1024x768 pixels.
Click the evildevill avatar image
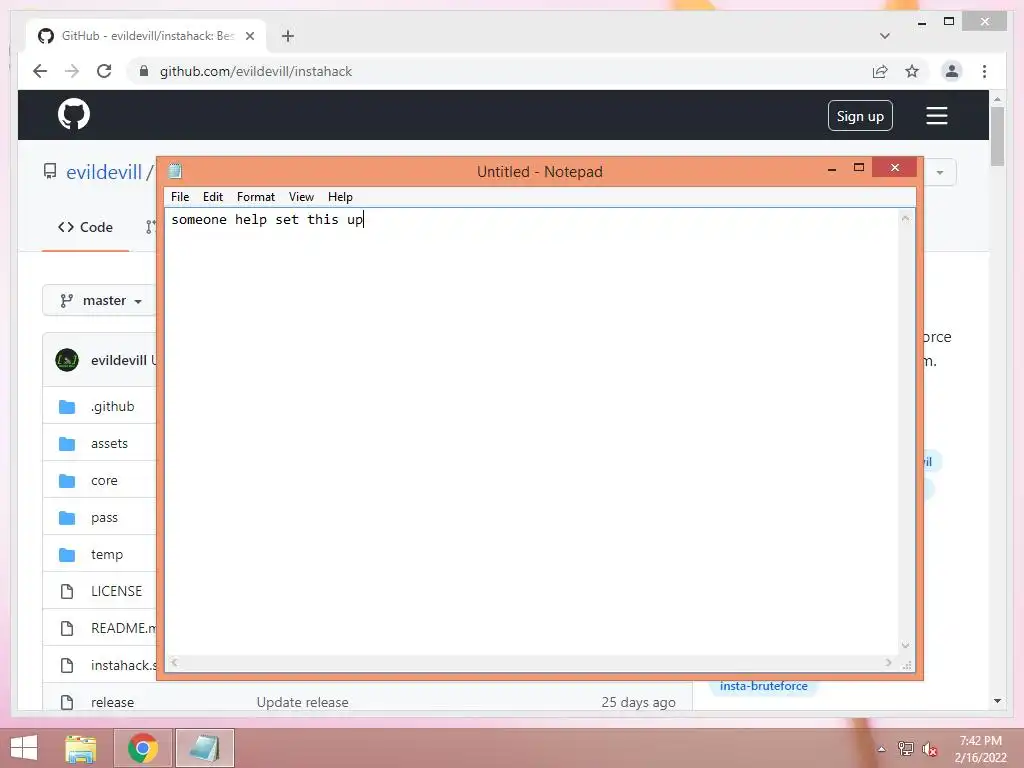point(67,360)
